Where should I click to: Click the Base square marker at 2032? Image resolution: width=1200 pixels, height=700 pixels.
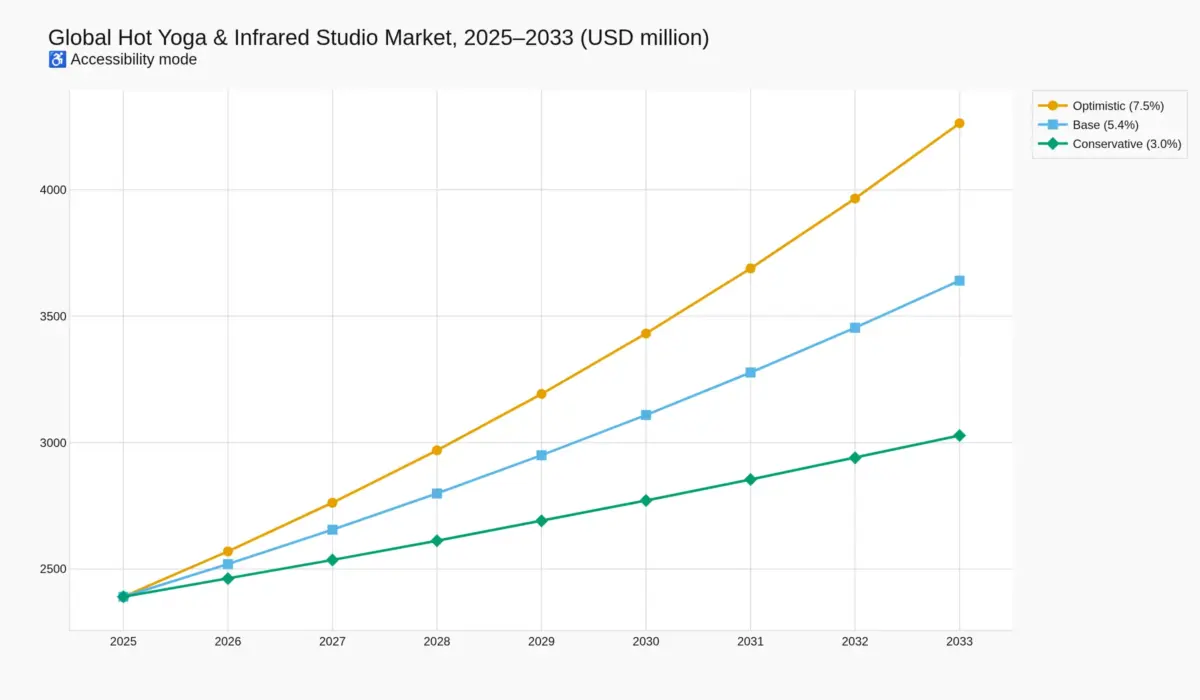point(855,328)
